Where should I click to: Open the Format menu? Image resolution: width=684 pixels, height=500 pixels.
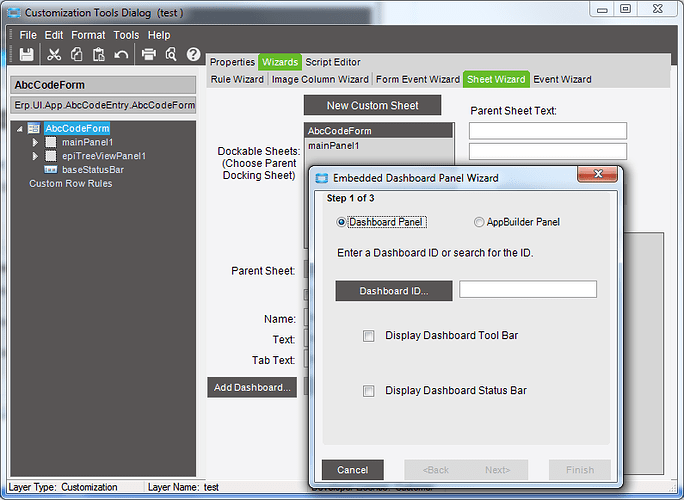[88, 35]
